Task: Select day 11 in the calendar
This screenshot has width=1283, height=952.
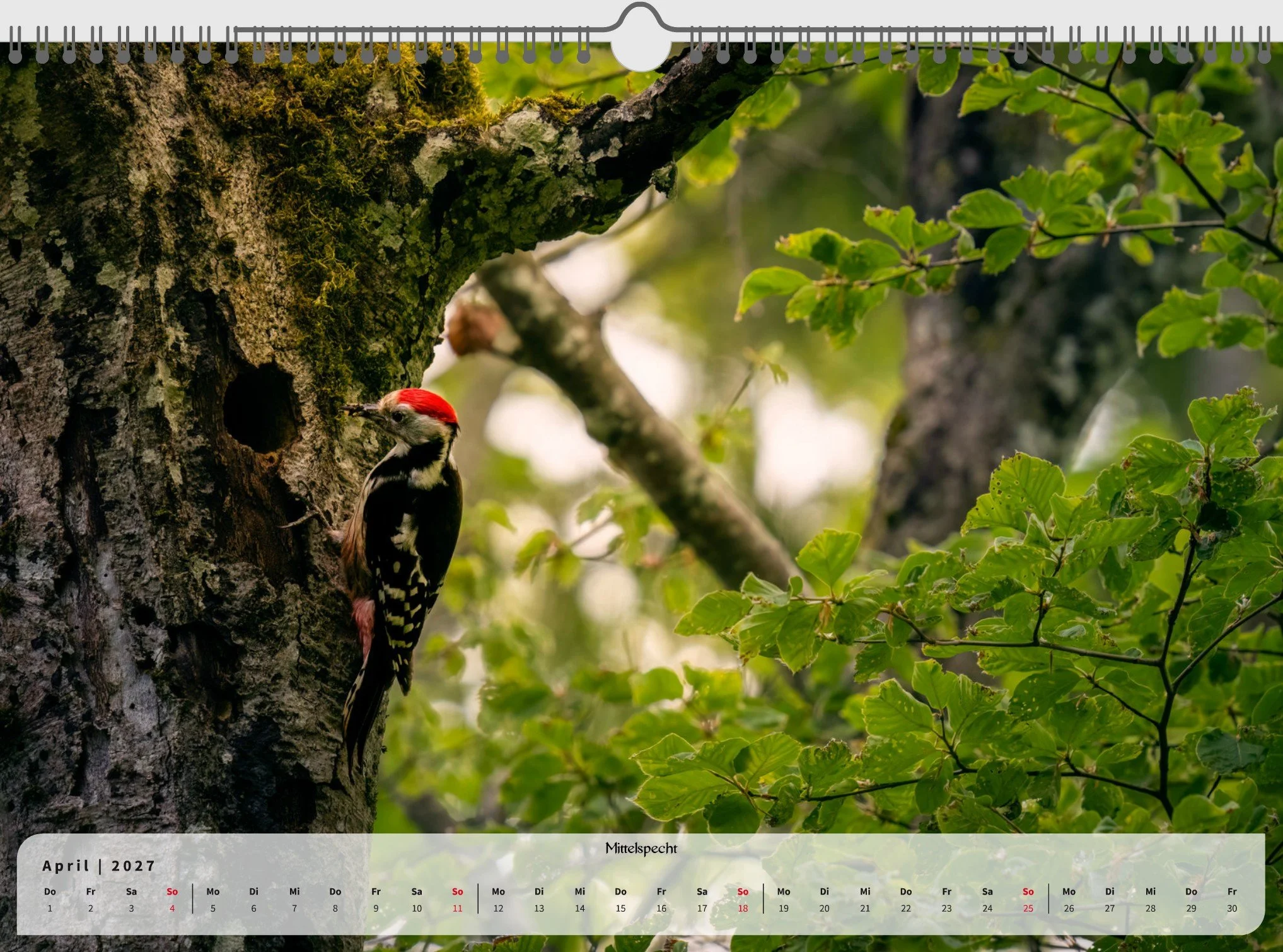Action: (x=457, y=908)
